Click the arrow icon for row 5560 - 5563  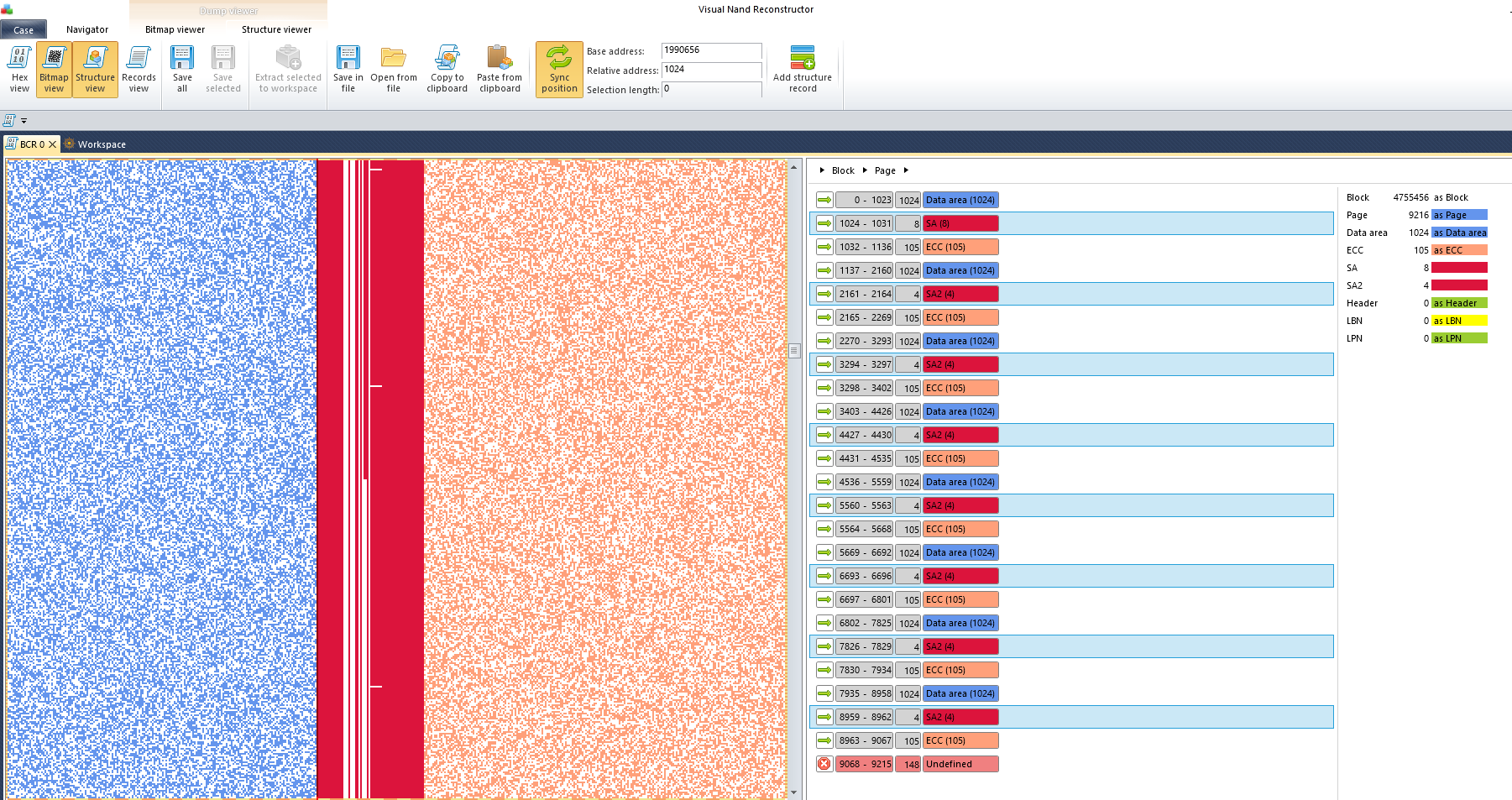[x=824, y=505]
